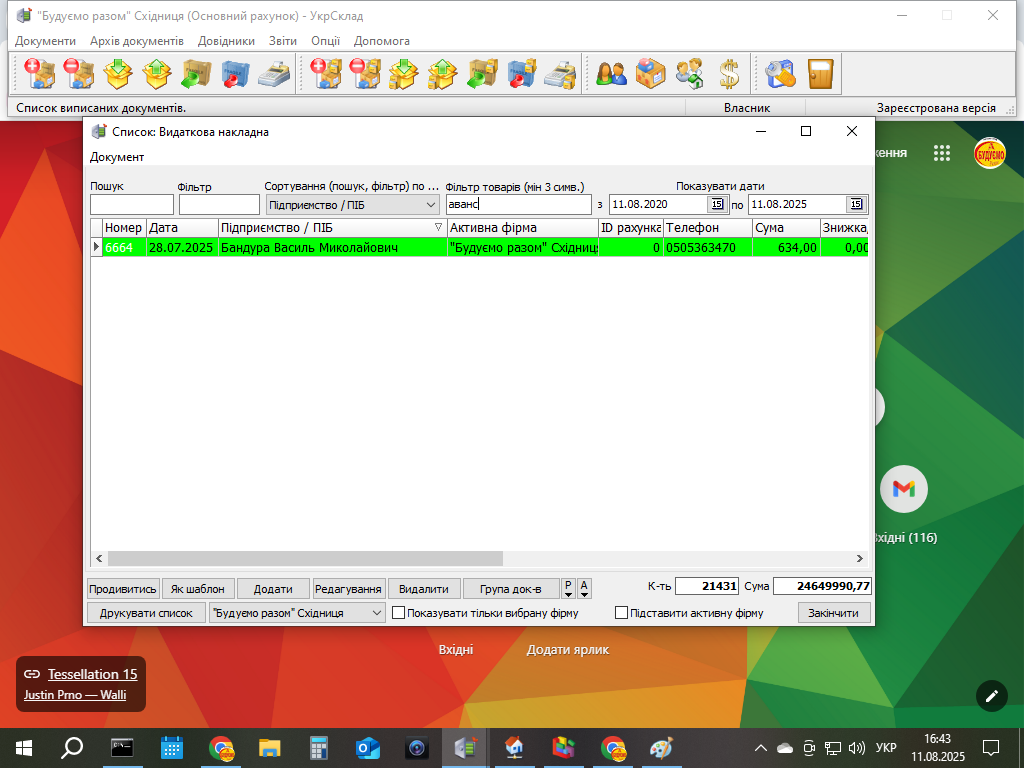Open the Звіти menu
This screenshot has width=1024, height=768.
point(283,40)
